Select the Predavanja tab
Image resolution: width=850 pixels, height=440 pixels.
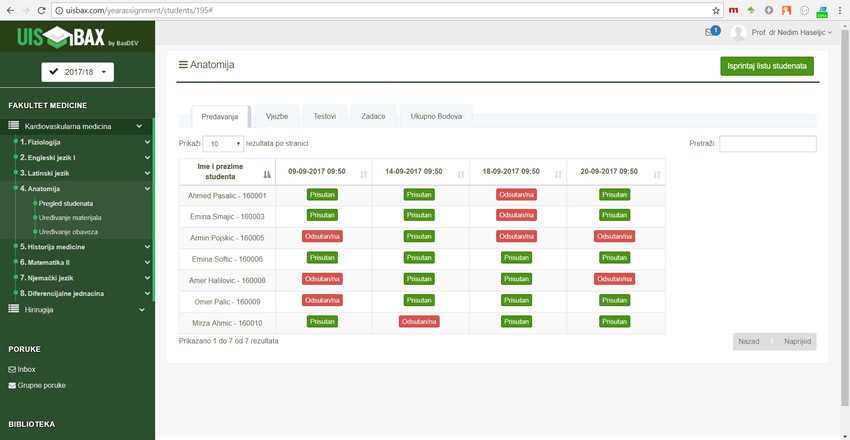click(x=220, y=117)
